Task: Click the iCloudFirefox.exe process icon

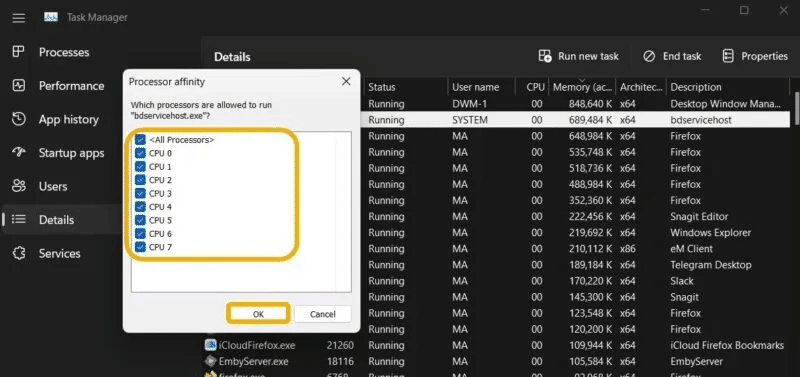Action: pos(211,345)
